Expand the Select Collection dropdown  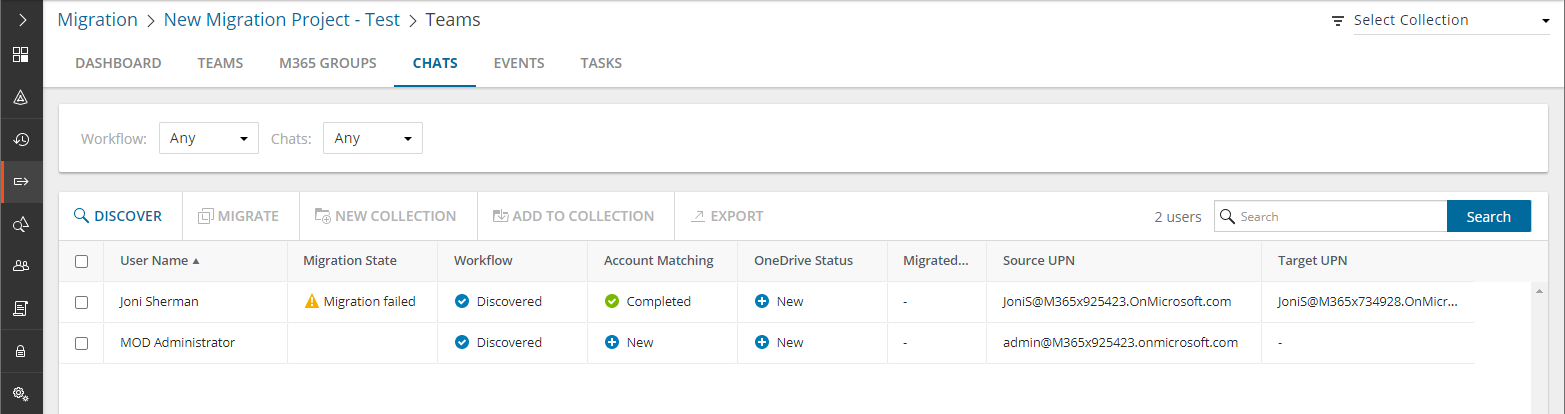(1451, 20)
